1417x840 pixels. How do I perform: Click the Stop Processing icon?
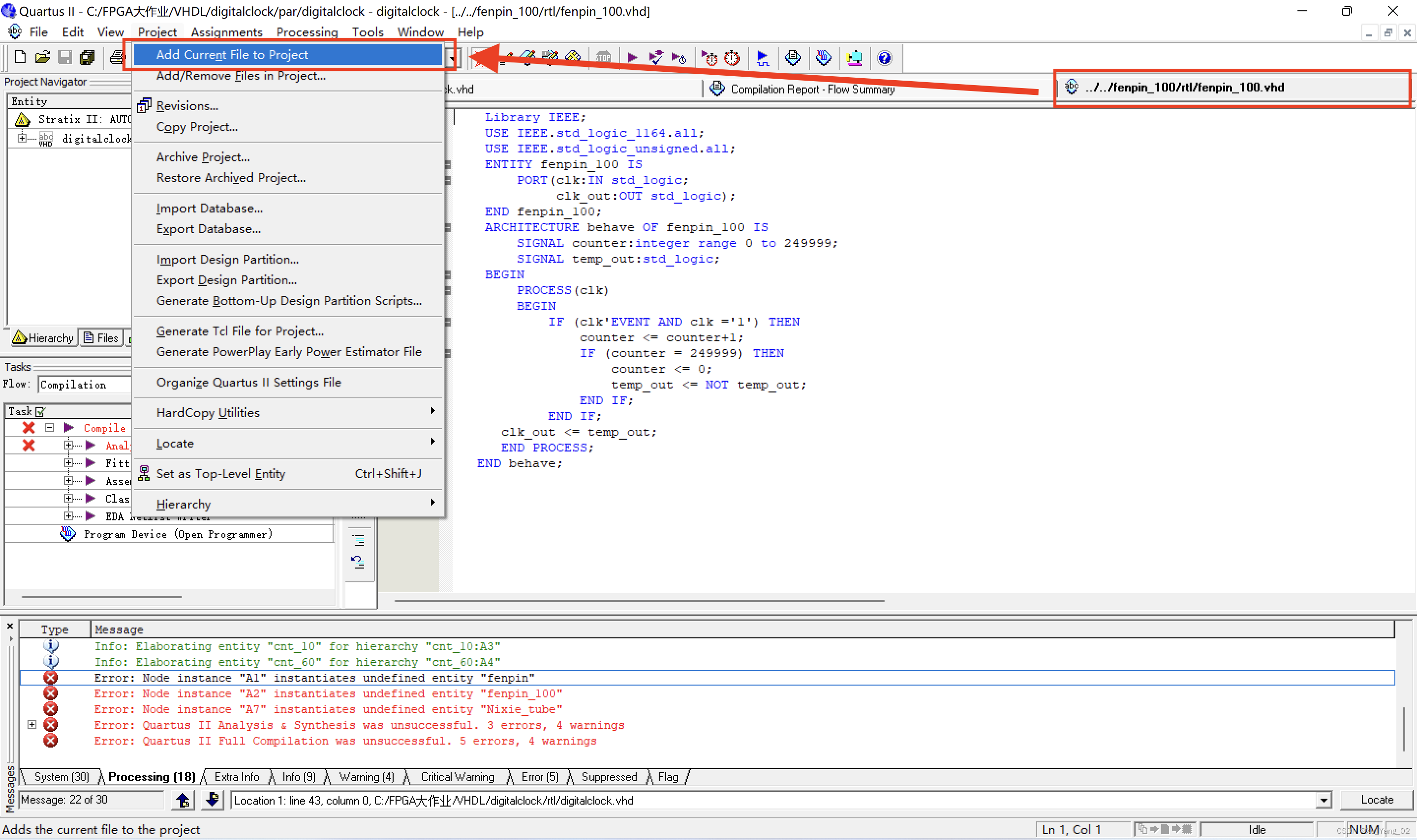point(604,58)
